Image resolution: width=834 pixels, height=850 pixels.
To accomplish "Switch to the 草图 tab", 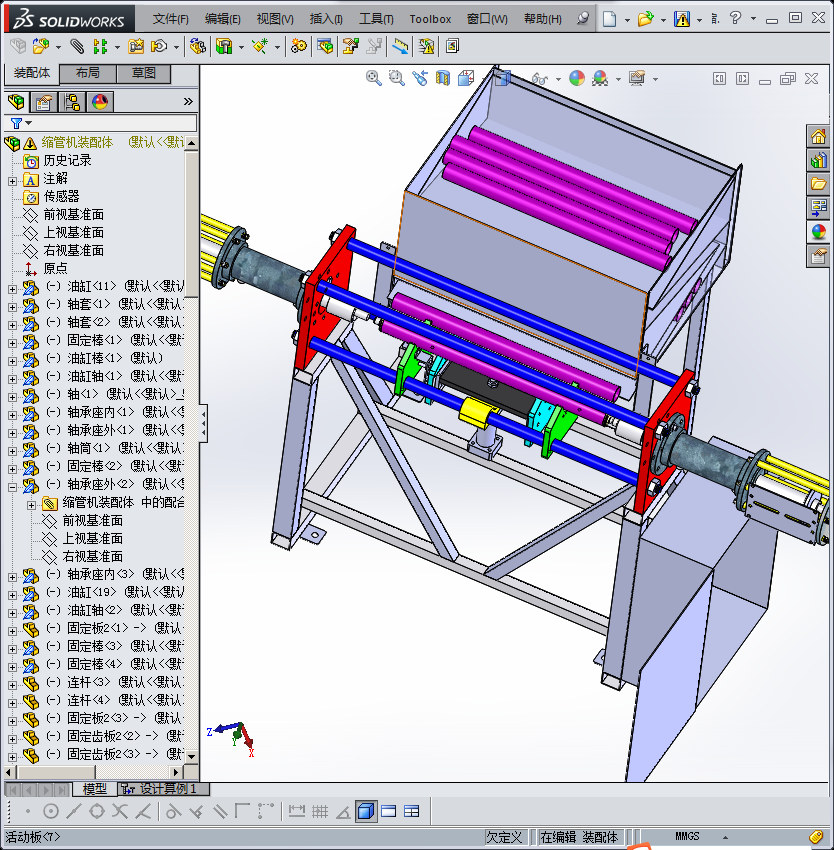I will pyautogui.click(x=144, y=73).
